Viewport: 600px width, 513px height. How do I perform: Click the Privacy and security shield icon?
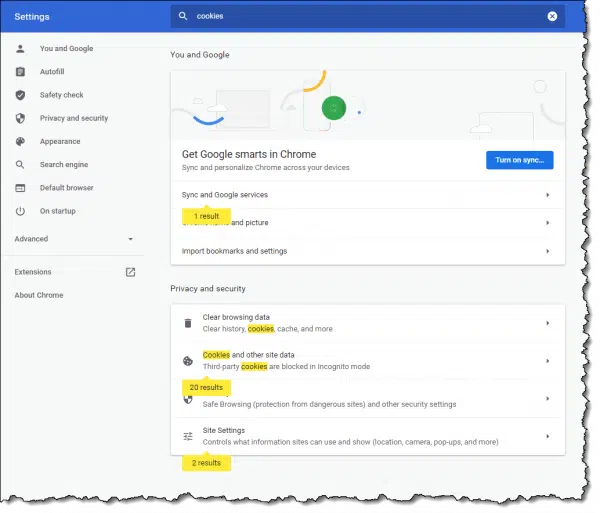(x=20, y=118)
